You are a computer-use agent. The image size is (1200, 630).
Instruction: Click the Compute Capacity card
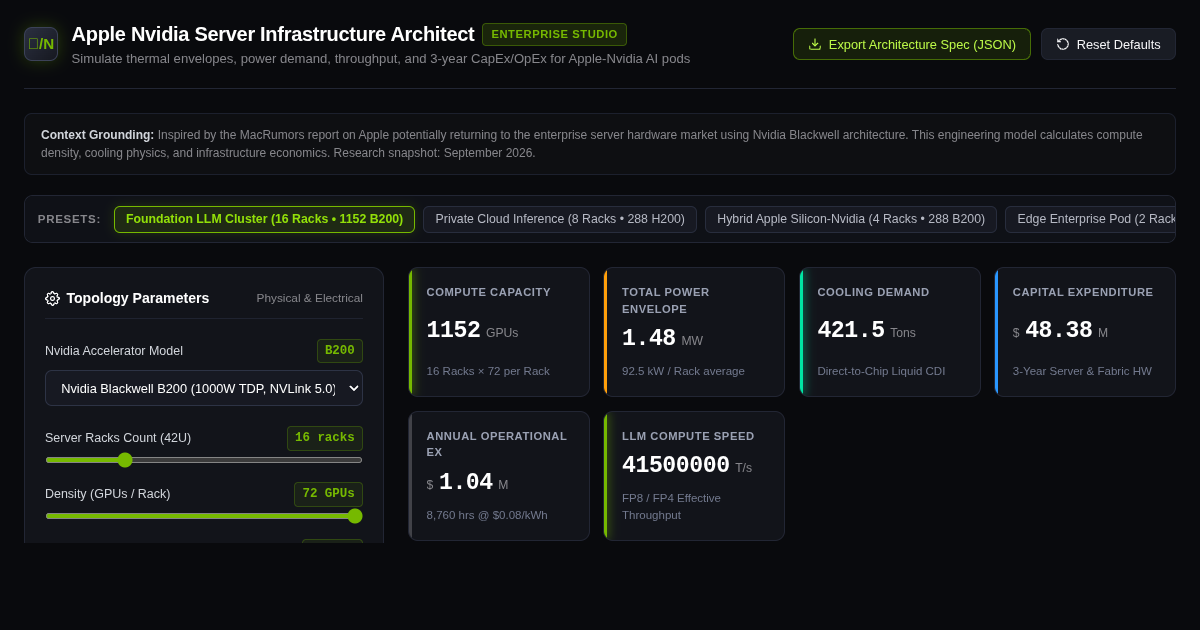499,332
